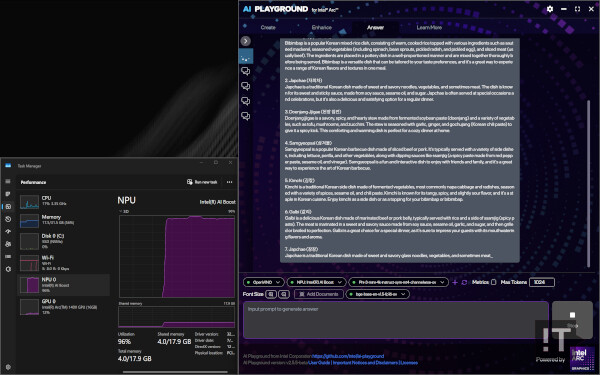Open Task Manager hamburger navigation menu
Screen dimensions: 600x375
tap(8, 181)
